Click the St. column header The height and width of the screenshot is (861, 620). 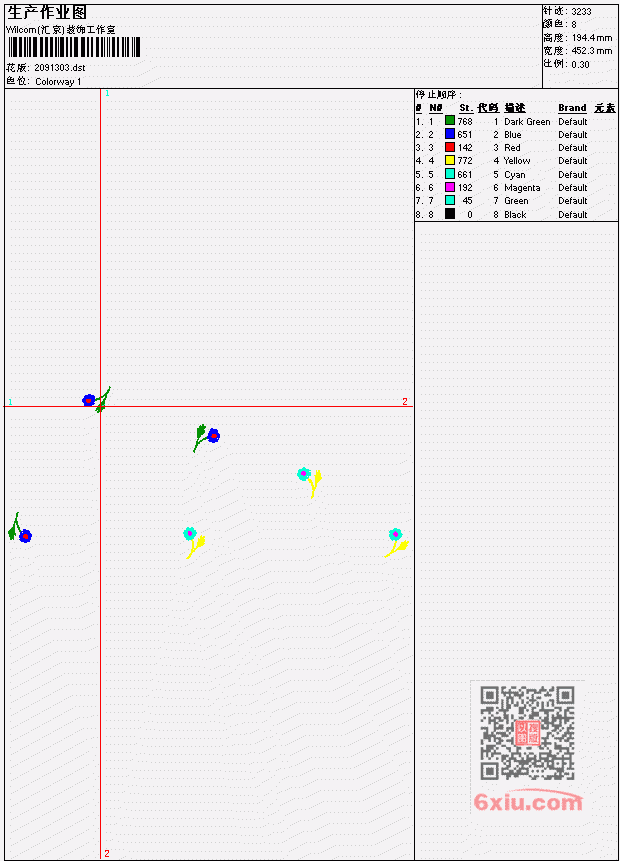pyautogui.click(x=466, y=108)
